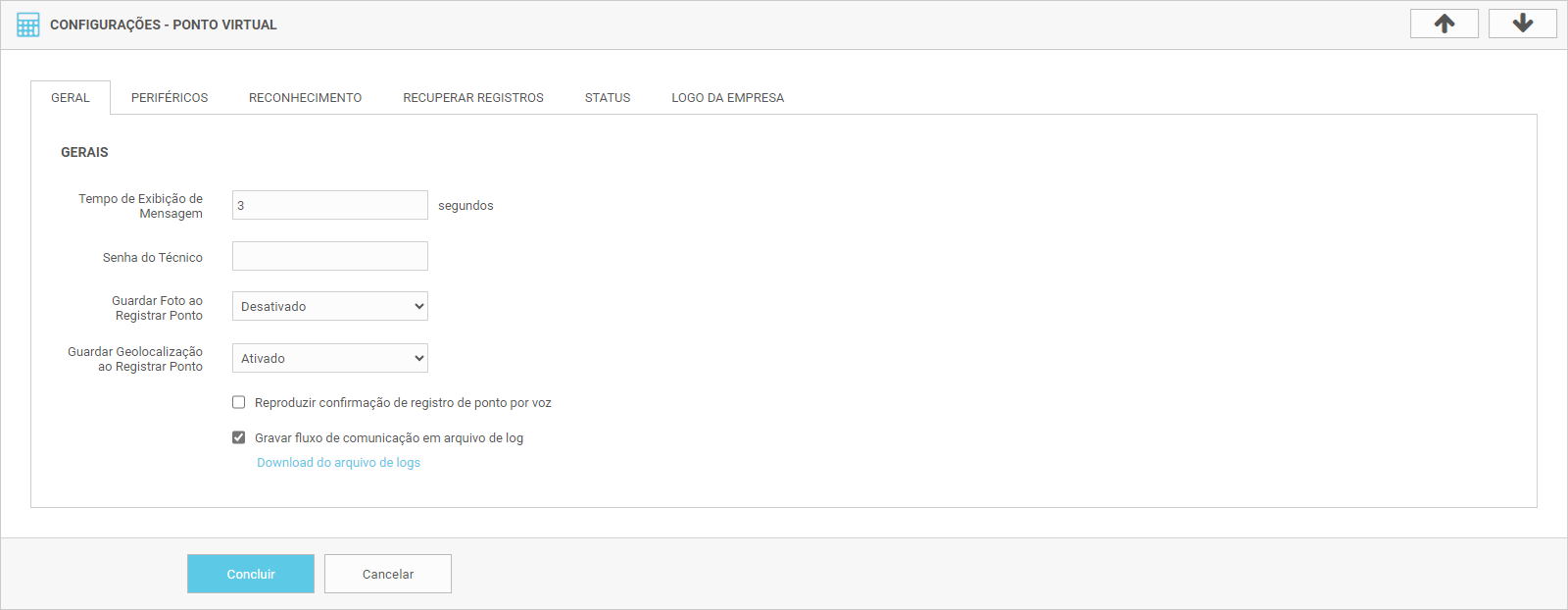1568x610 pixels.
Task: Open the Logo da Empresa tab
Action: (x=727, y=98)
